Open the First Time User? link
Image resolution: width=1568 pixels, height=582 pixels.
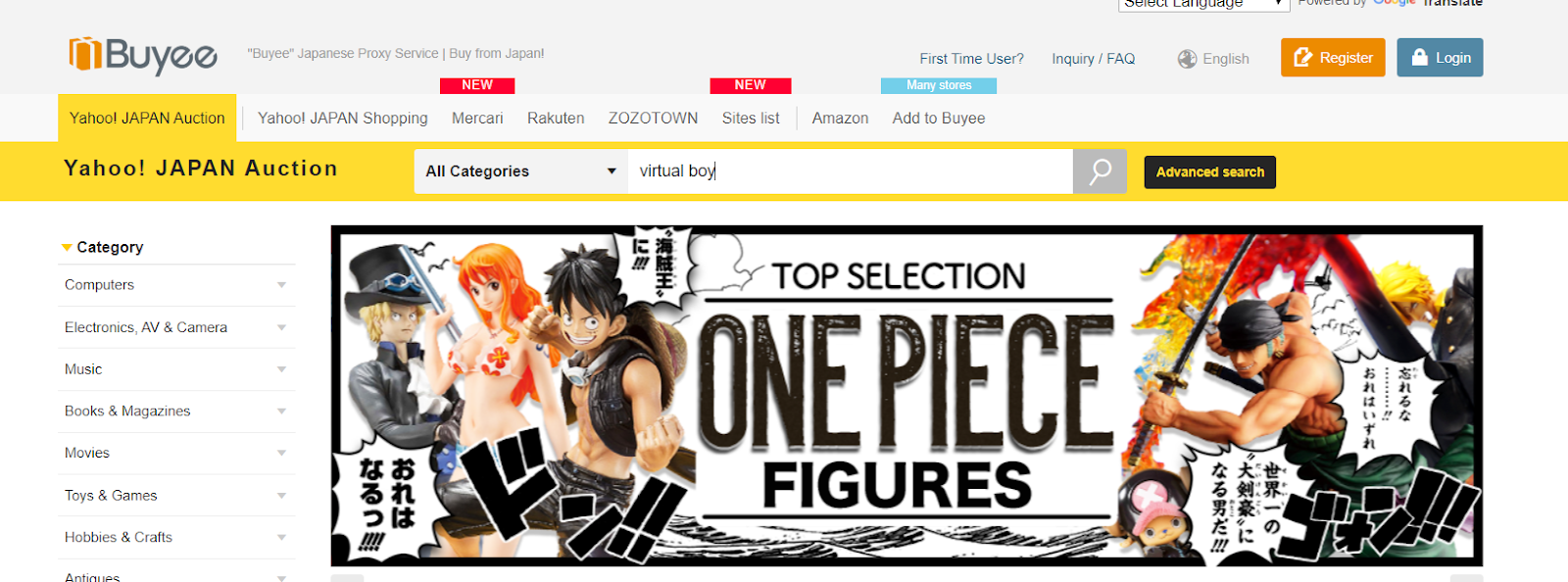971,59
